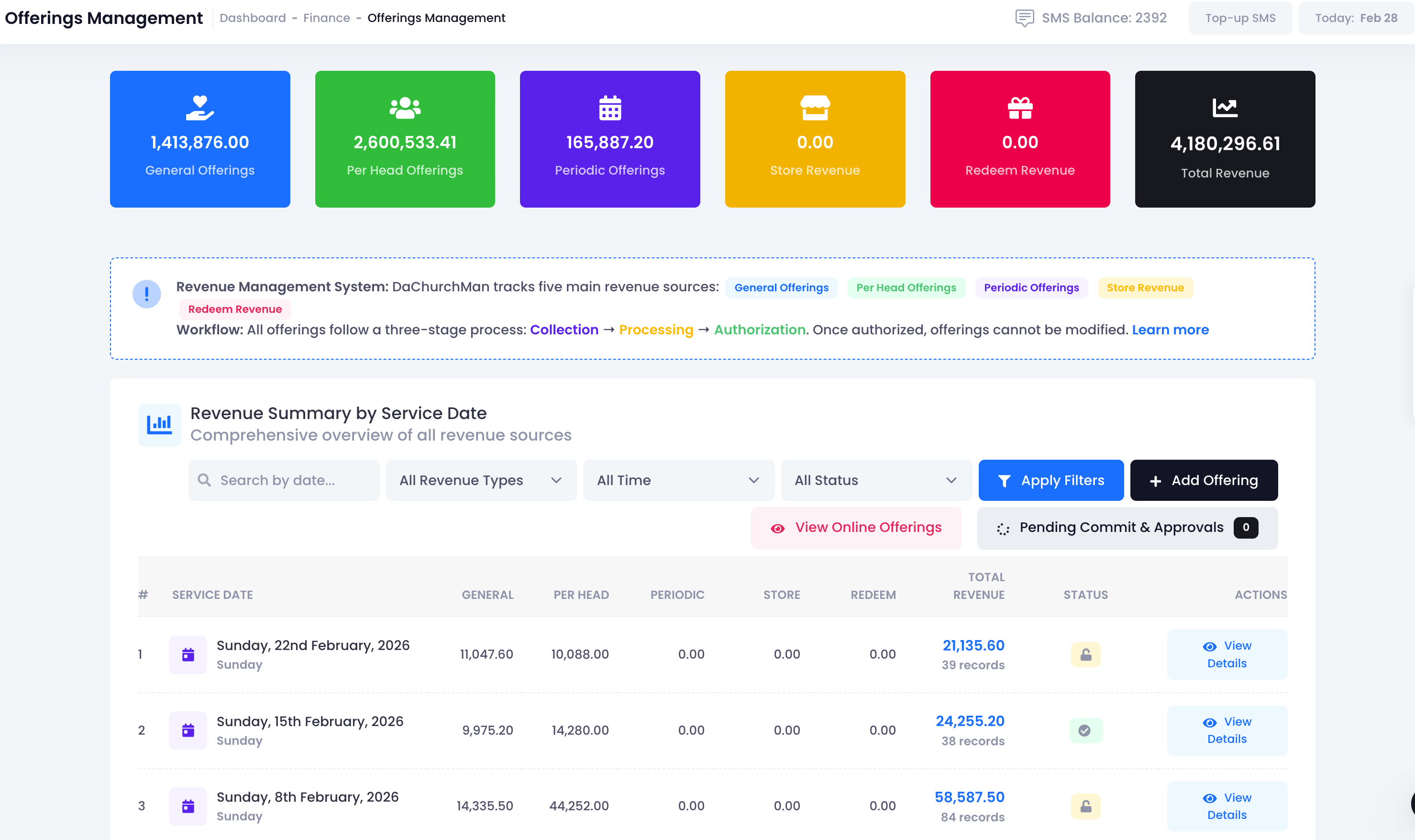Click the Periodic Offerings calendar icon
This screenshot has width=1415, height=840.
pyautogui.click(x=609, y=108)
